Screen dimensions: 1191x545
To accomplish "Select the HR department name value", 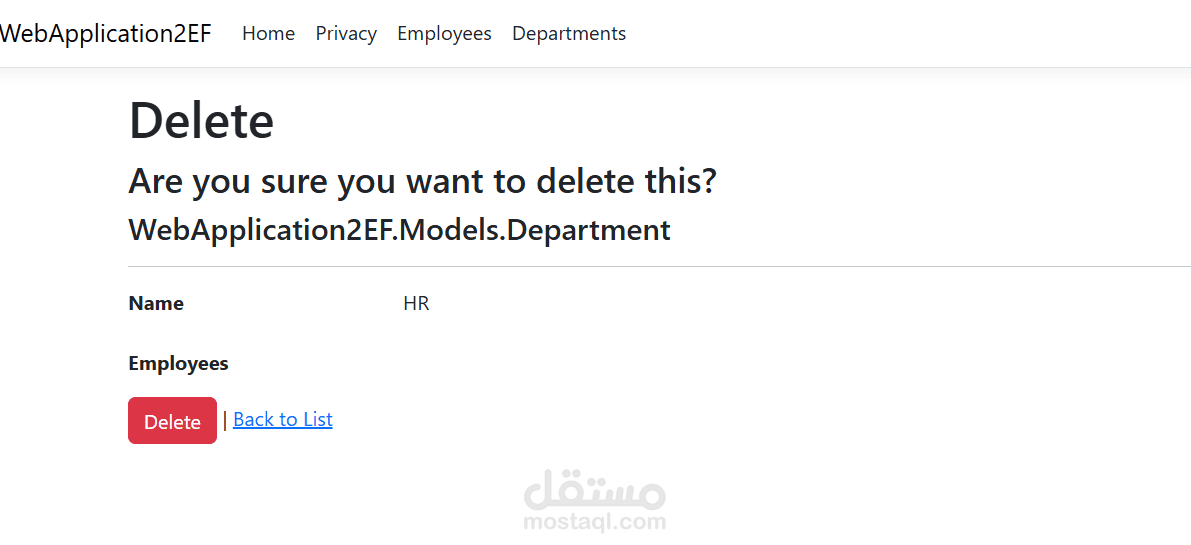I will point(416,304).
